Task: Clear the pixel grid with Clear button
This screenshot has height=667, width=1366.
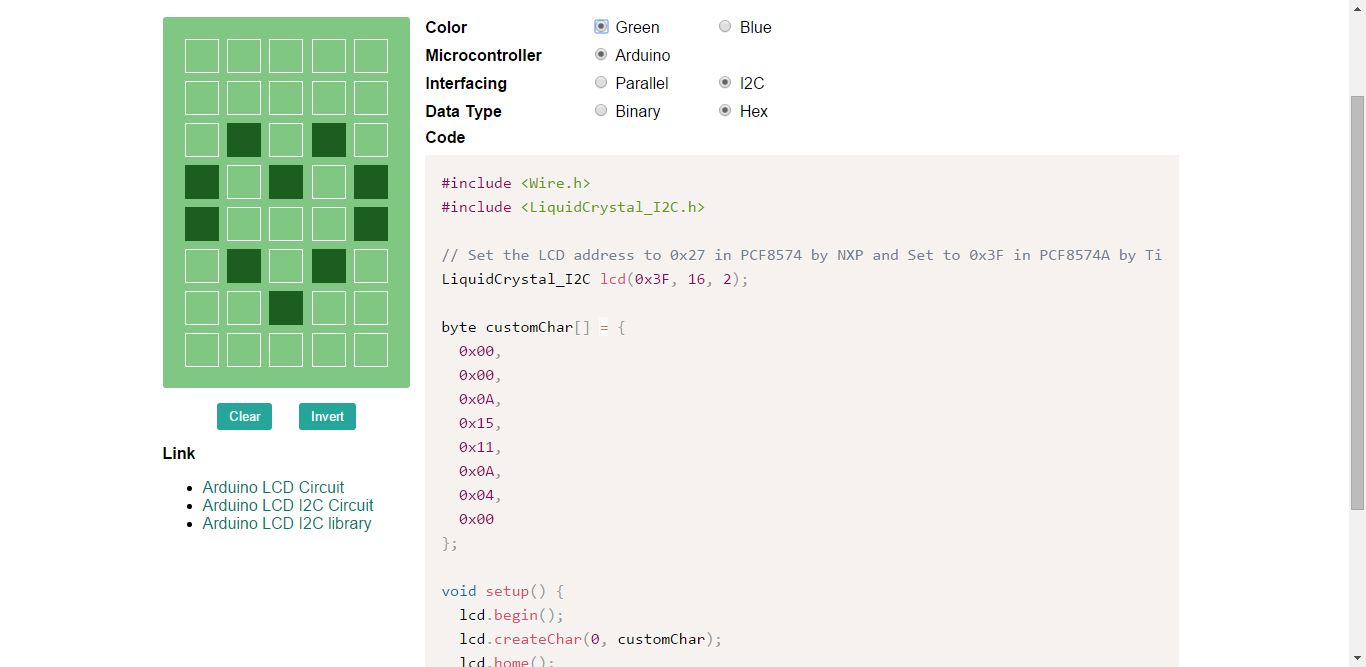Action: [244, 417]
